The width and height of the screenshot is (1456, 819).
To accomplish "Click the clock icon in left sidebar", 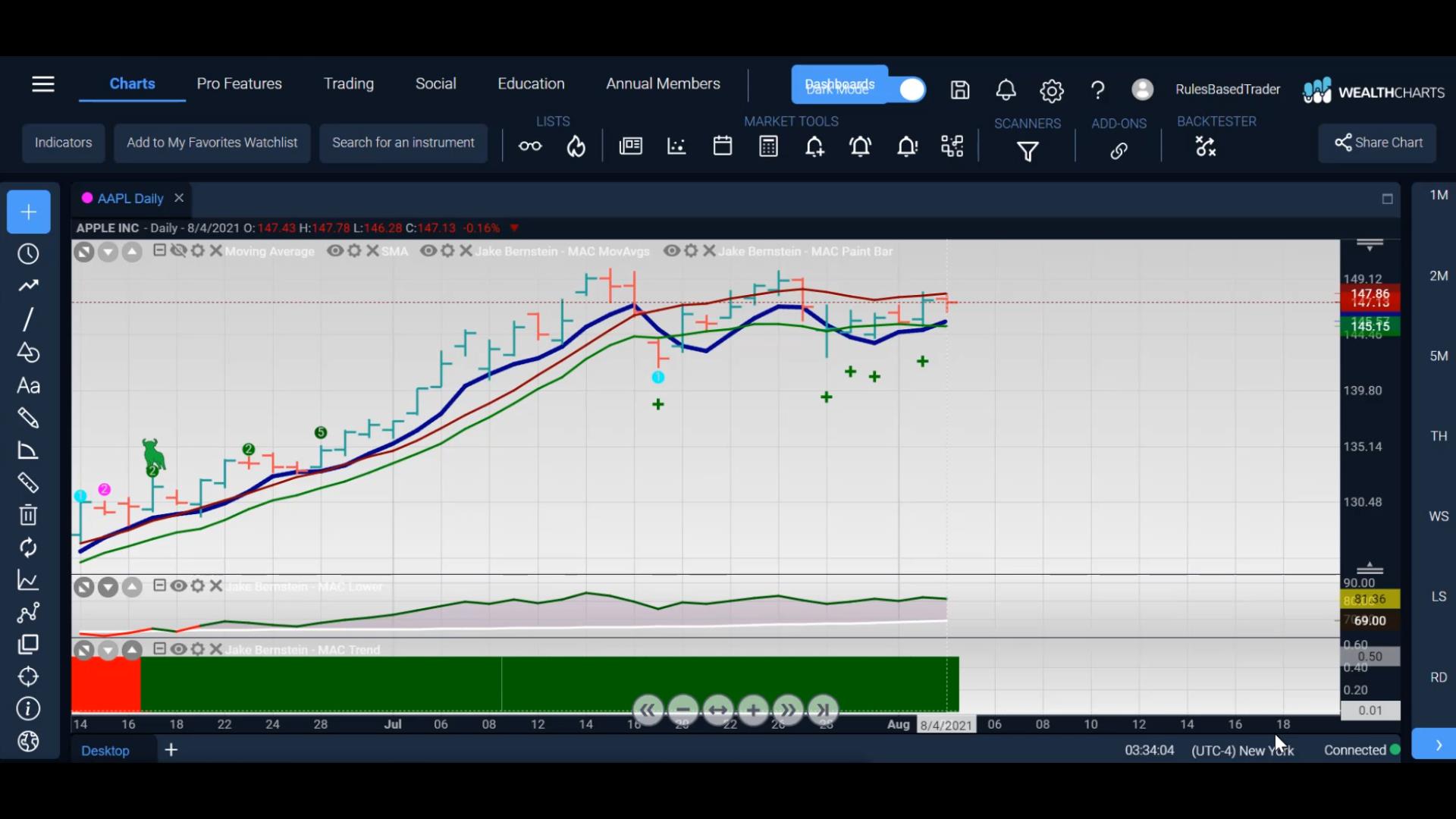I will pyautogui.click(x=28, y=254).
